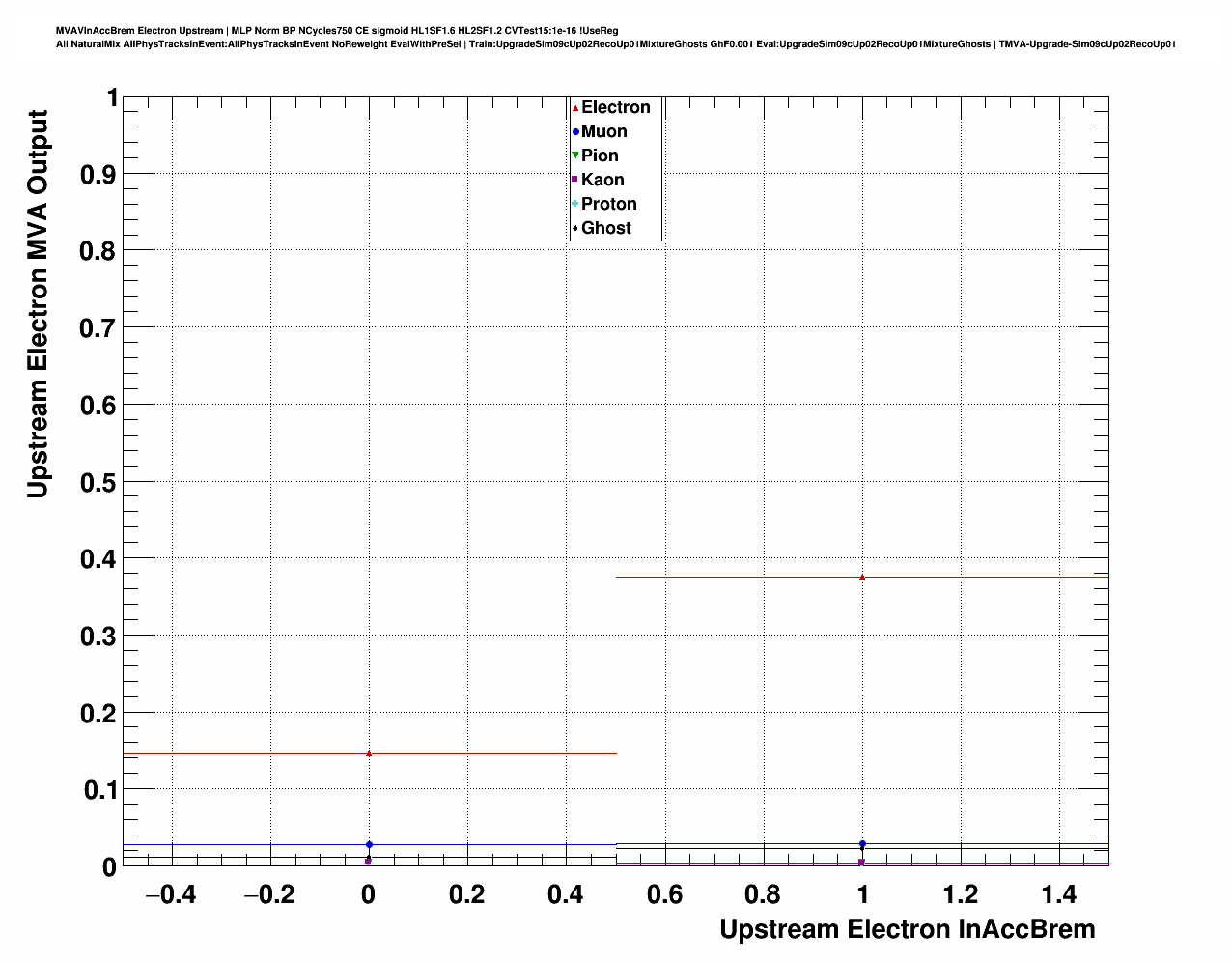Click the y-axis title 'Upstream Electron MVA Output'
1232x962 pixels.
pyautogui.click(x=38, y=304)
